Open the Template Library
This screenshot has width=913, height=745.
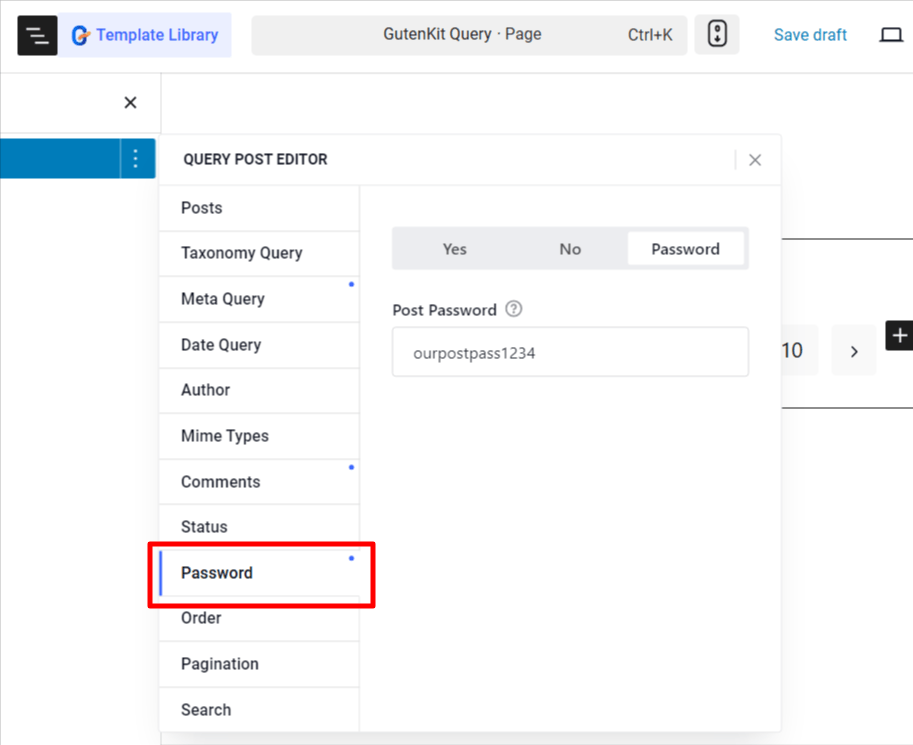coord(145,35)
